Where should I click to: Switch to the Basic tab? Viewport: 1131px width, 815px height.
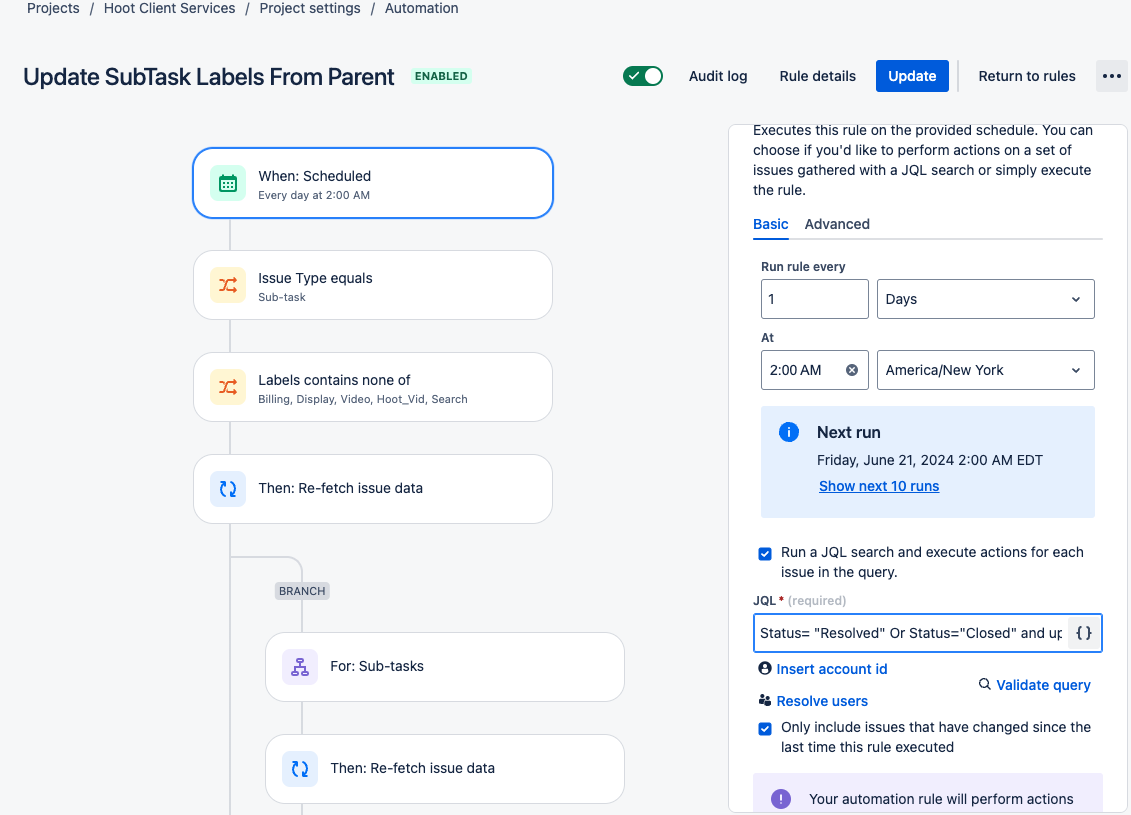point(770,224)
